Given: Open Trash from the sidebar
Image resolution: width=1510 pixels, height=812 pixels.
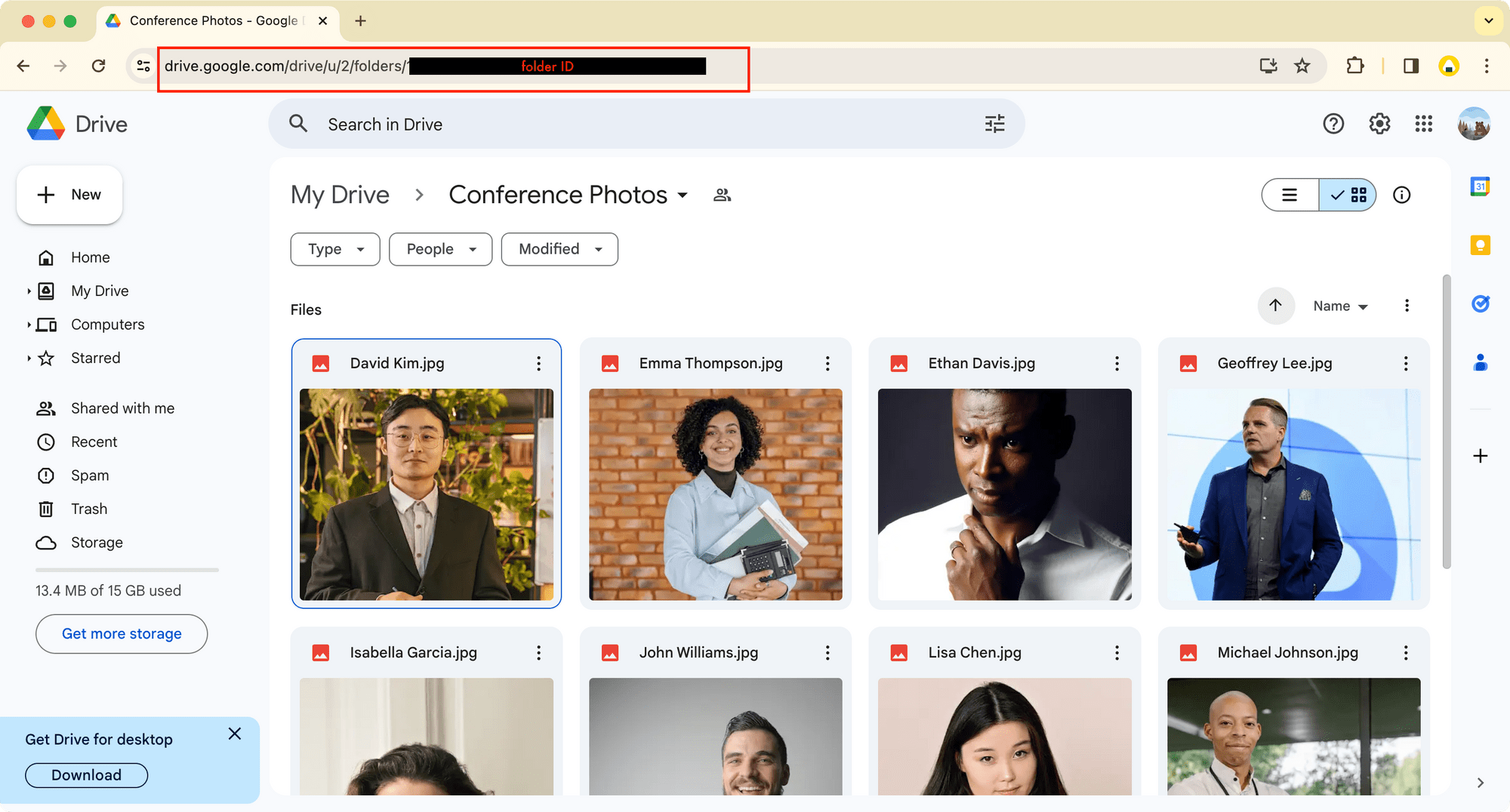Looking at the screenshot, I should pyautogui.click(x=89, y=508).
